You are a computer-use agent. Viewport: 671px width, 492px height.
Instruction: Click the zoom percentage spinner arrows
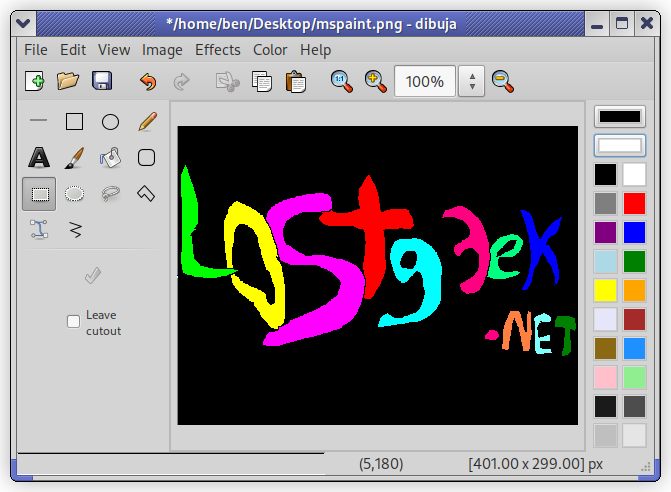tap(472, 81)
